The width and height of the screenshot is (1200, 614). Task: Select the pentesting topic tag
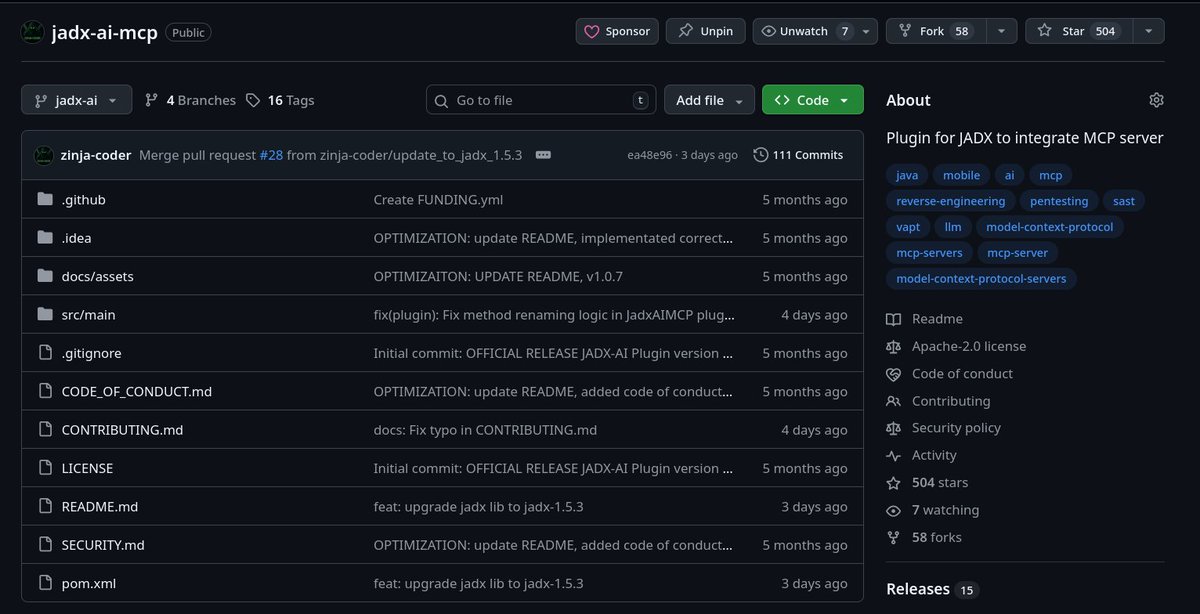point(1059,201)
